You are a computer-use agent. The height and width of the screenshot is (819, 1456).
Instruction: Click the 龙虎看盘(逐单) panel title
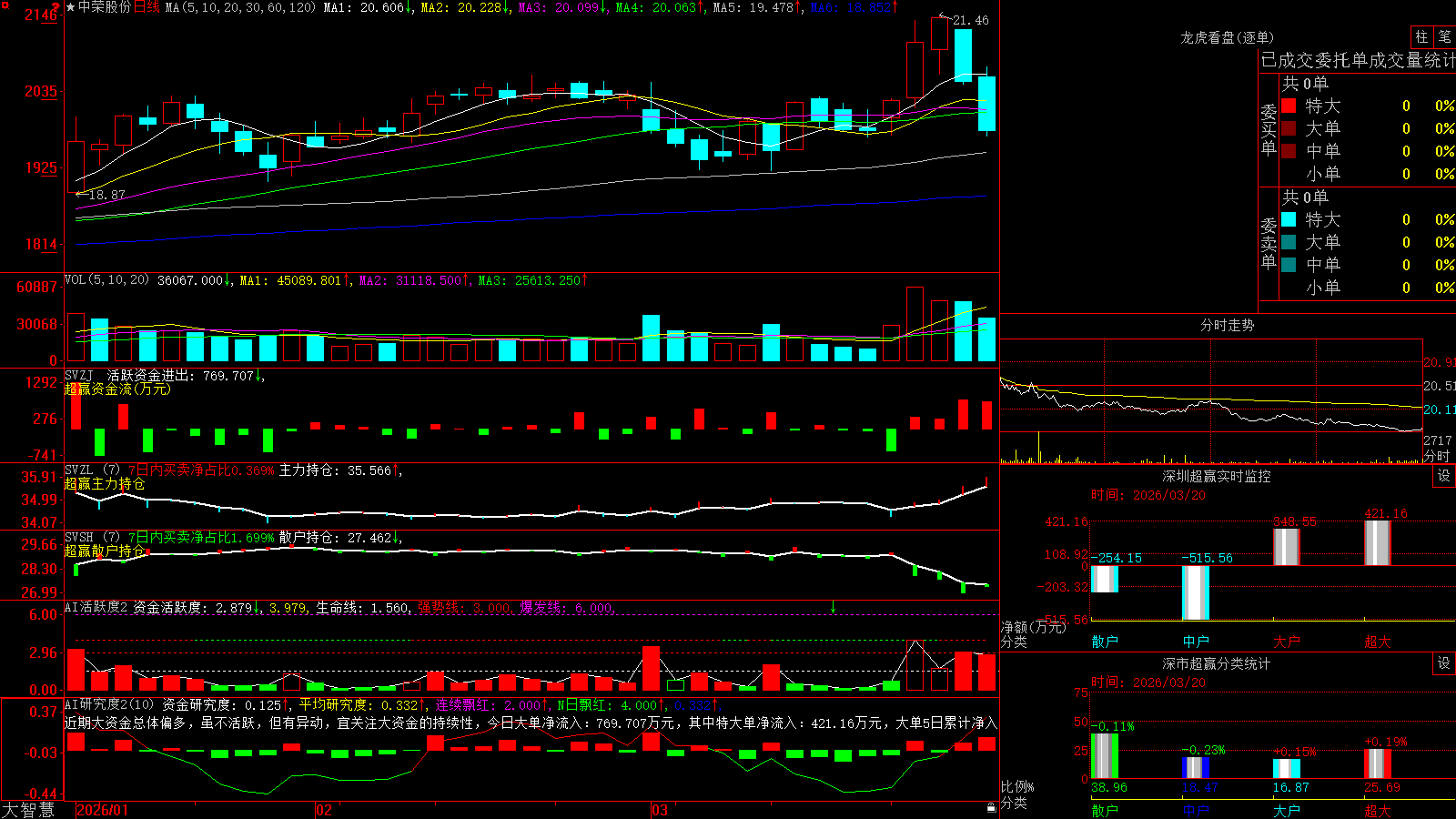(x=1228, y=37)
